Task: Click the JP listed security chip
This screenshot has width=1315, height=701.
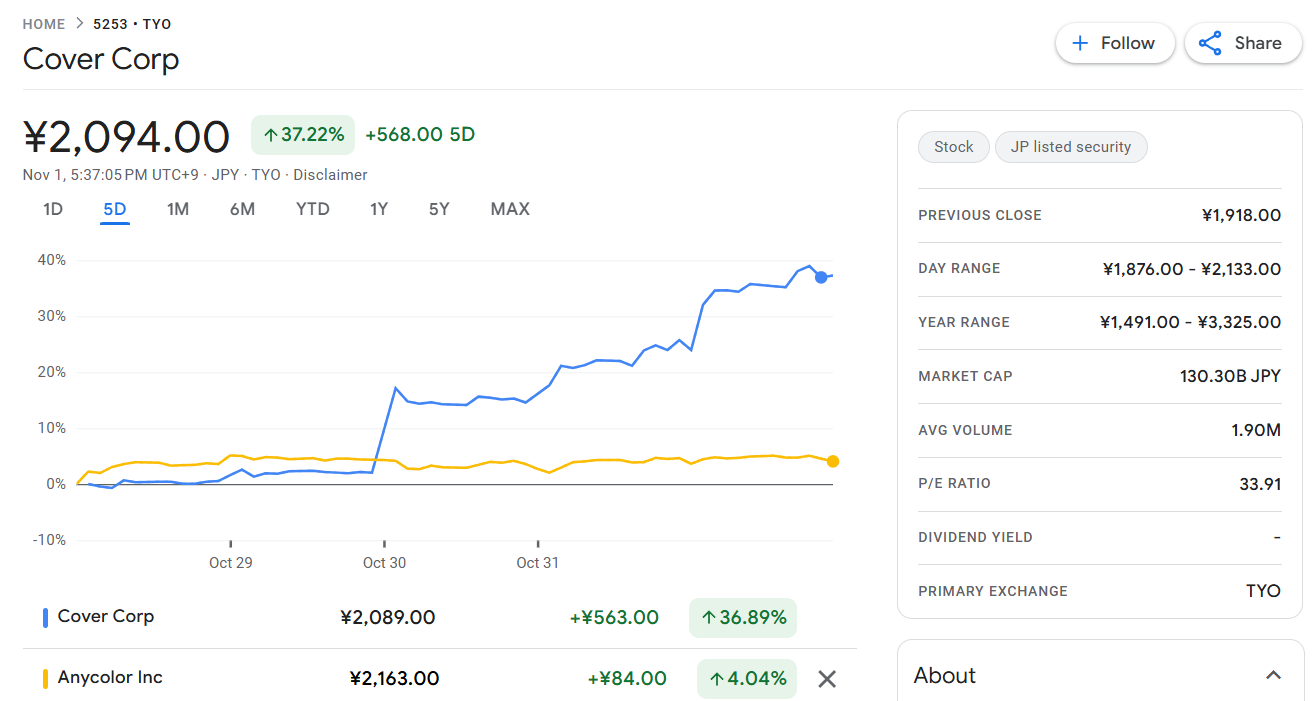Action: (1070, 147)
